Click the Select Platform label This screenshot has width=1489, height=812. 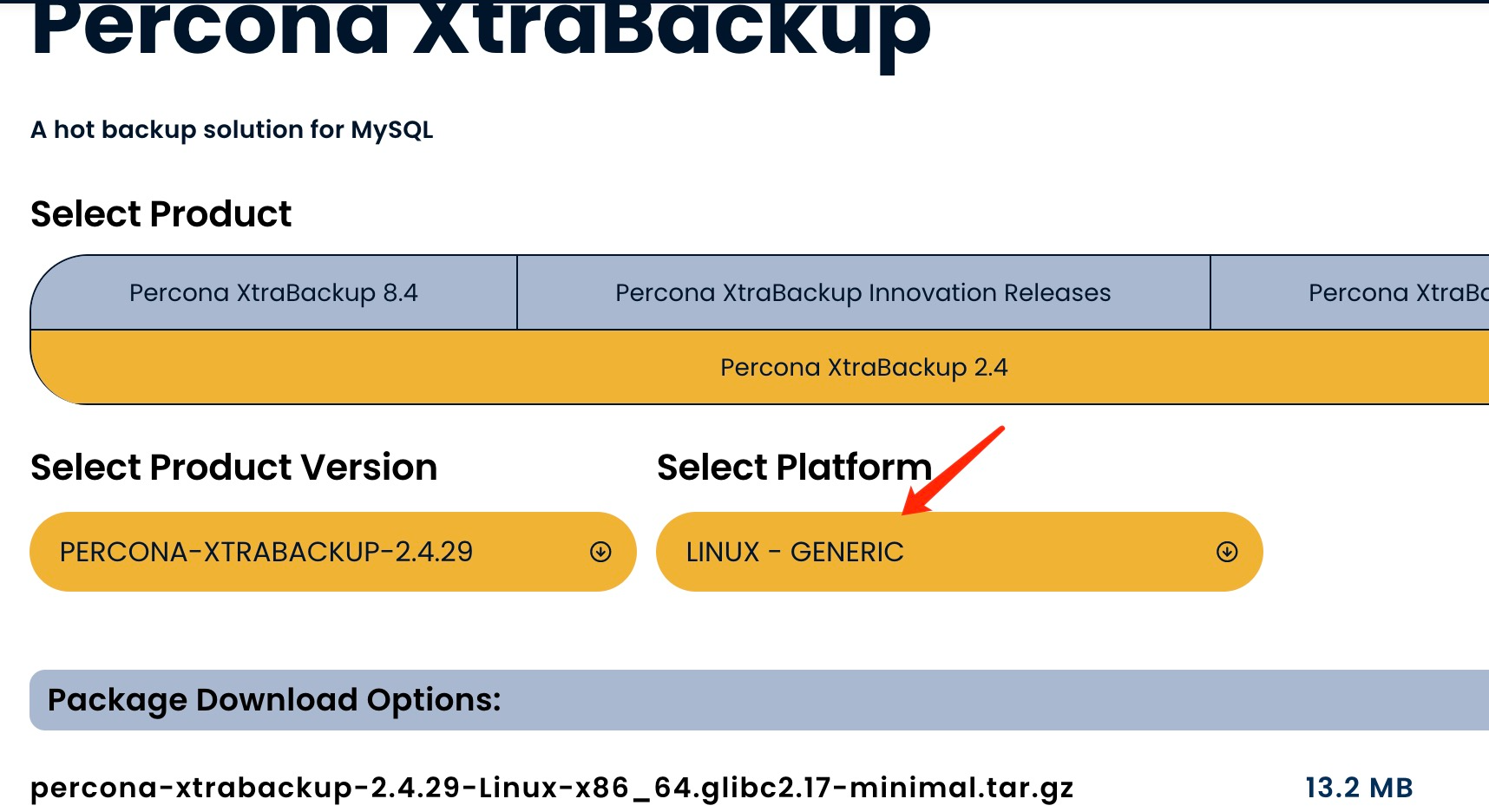(x=794, y=468)
